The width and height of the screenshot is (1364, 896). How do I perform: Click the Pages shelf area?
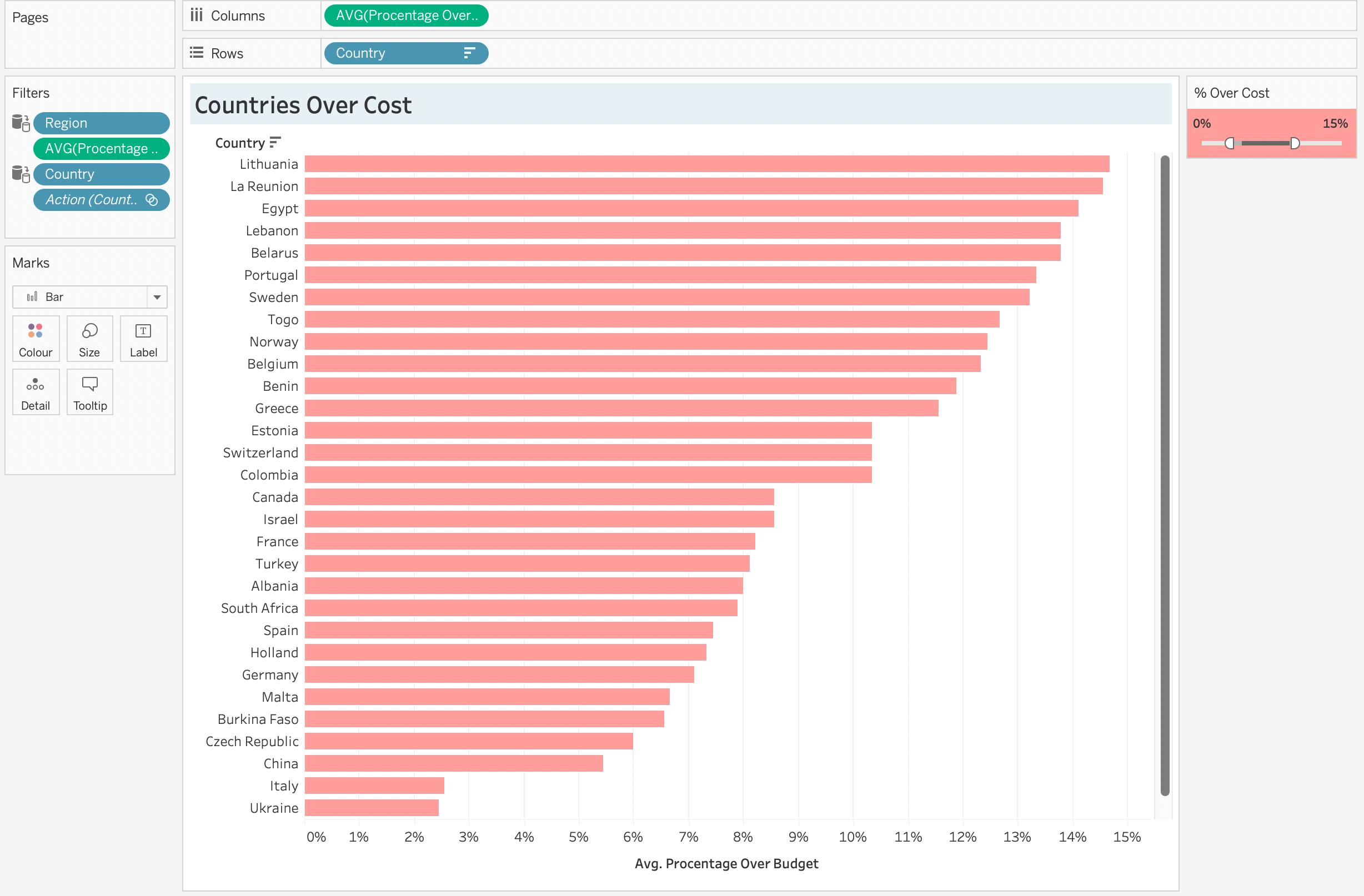point(89,34)
